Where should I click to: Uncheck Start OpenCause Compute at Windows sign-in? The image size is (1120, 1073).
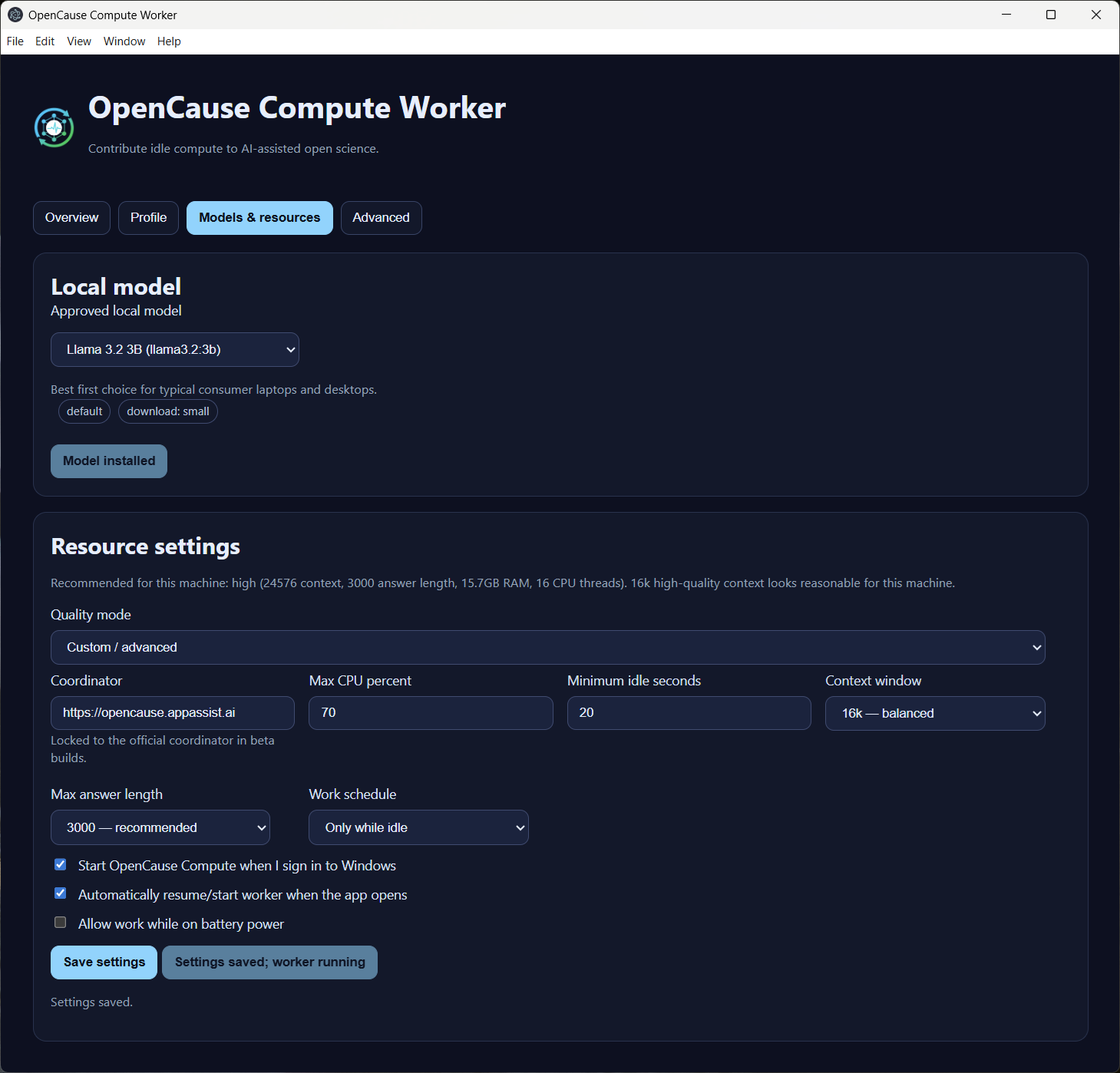click(x=61, y=865)
